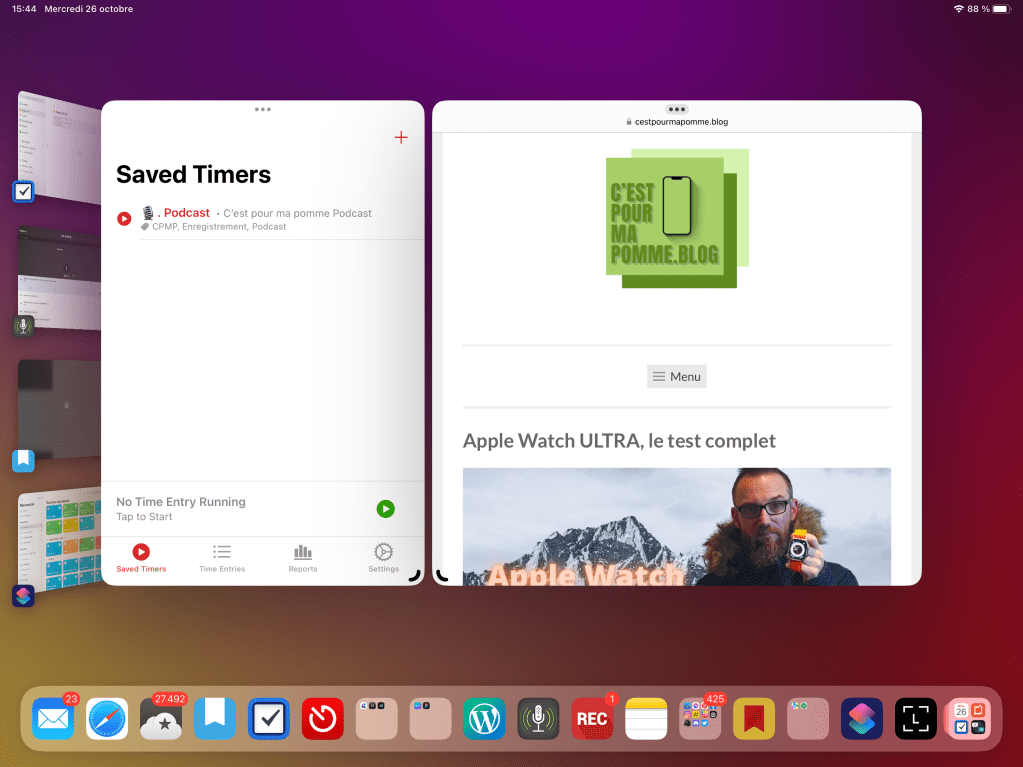Tap the red plus to add timer

[401, 138]
